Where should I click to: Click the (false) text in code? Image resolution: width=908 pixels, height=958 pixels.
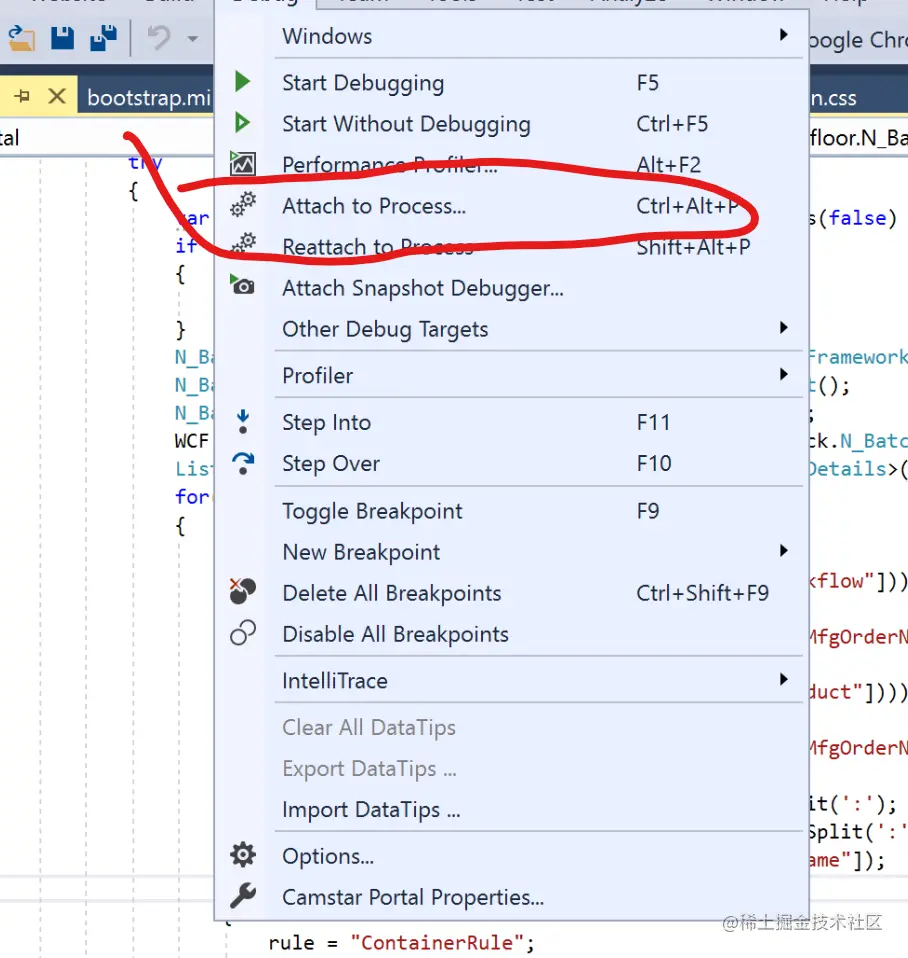click(857, 218)
